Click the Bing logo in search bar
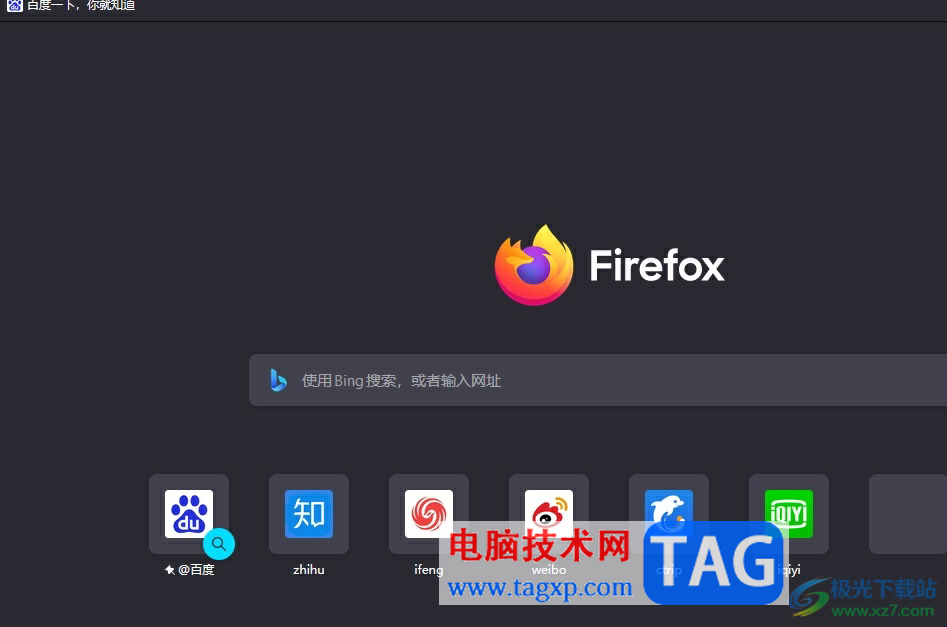 click(278, 380)
